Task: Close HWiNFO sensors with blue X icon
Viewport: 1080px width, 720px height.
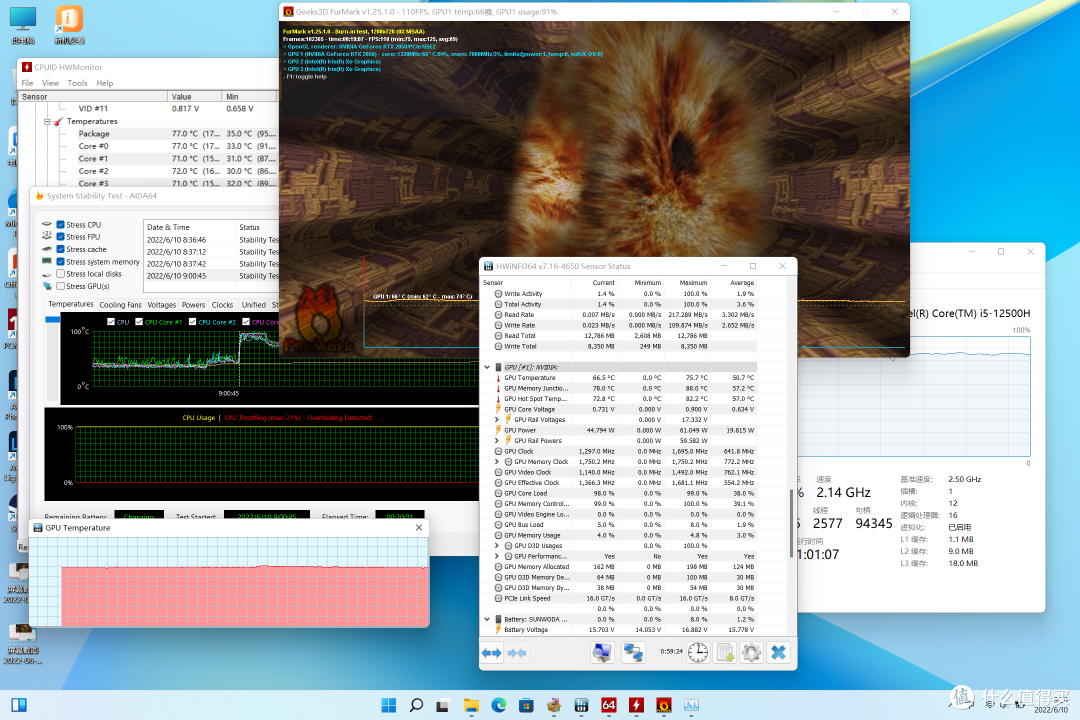Action: click(778, 652)
